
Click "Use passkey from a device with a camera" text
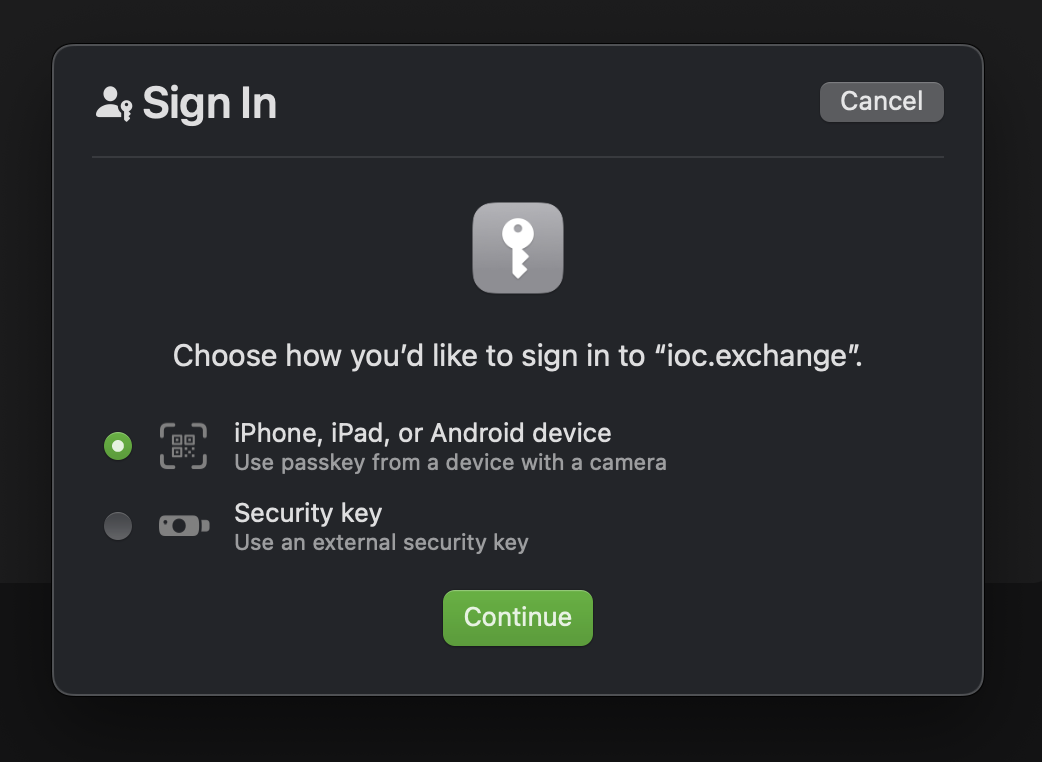click(x=451, y=462)
